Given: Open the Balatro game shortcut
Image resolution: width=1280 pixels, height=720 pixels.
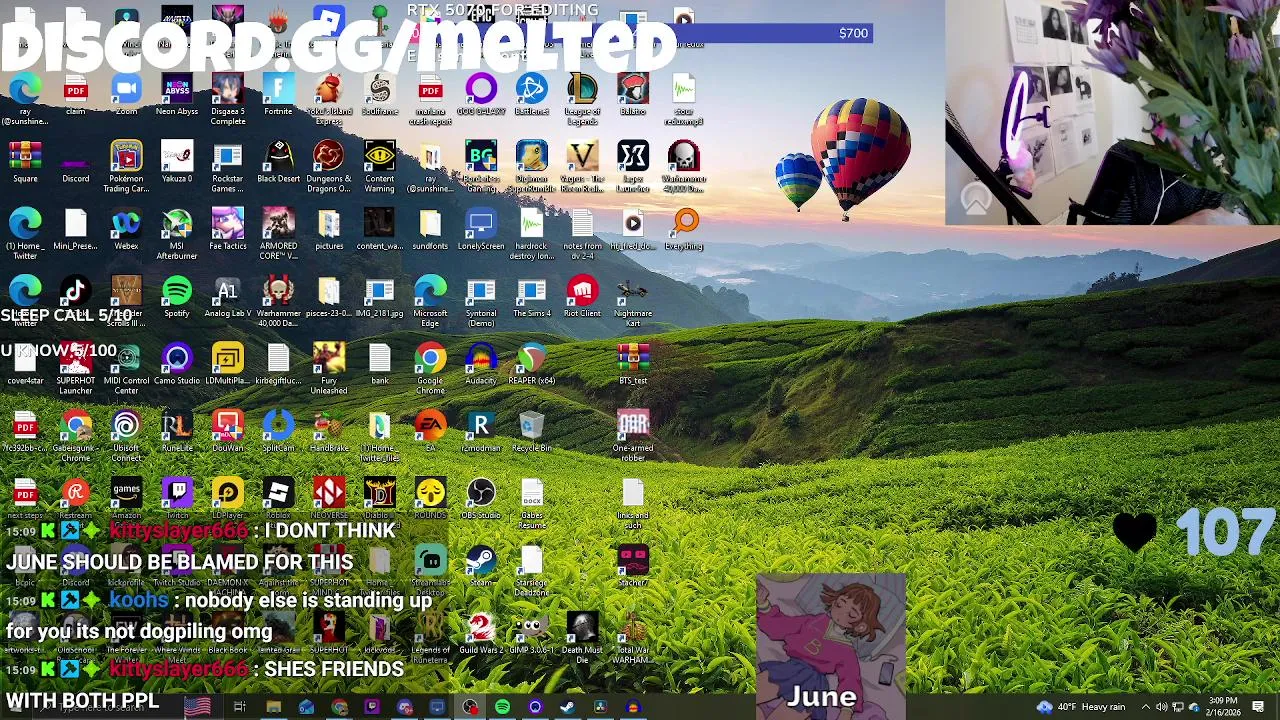Looking at the screenshot, I should pos(633,96).
